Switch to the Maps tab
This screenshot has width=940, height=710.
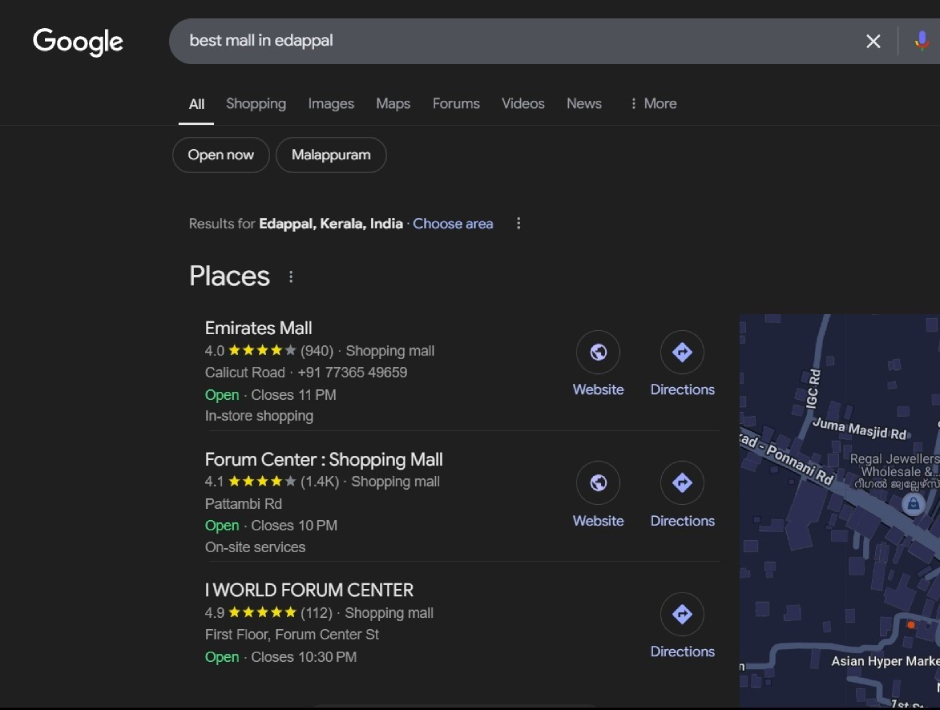click(x=393, y=104)
